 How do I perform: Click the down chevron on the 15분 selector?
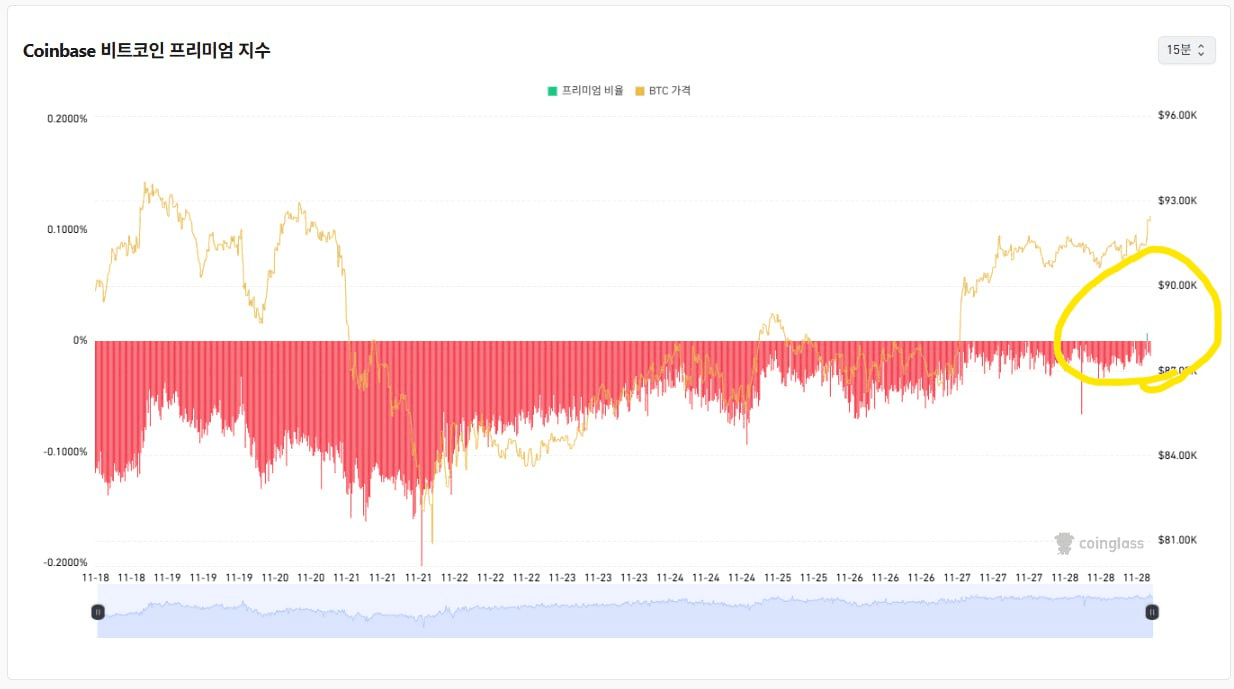point(1200,52)
